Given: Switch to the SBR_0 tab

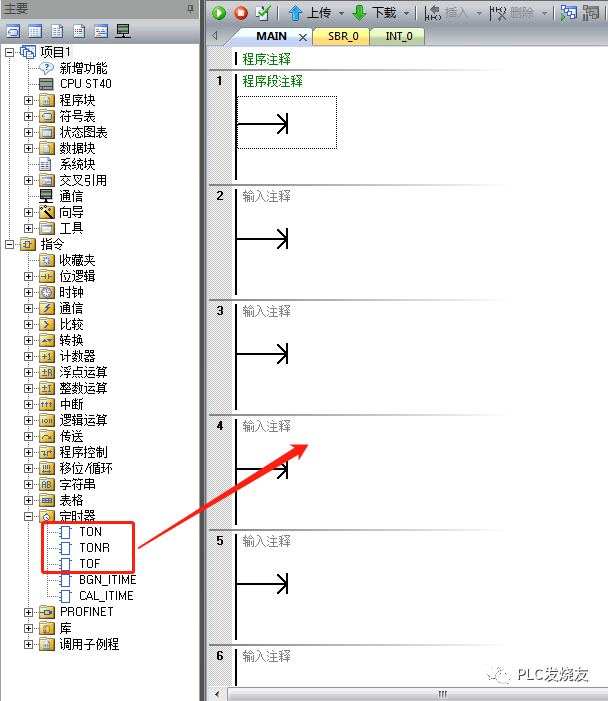Looking at the screenshot, I should click(x=343, y=36).
